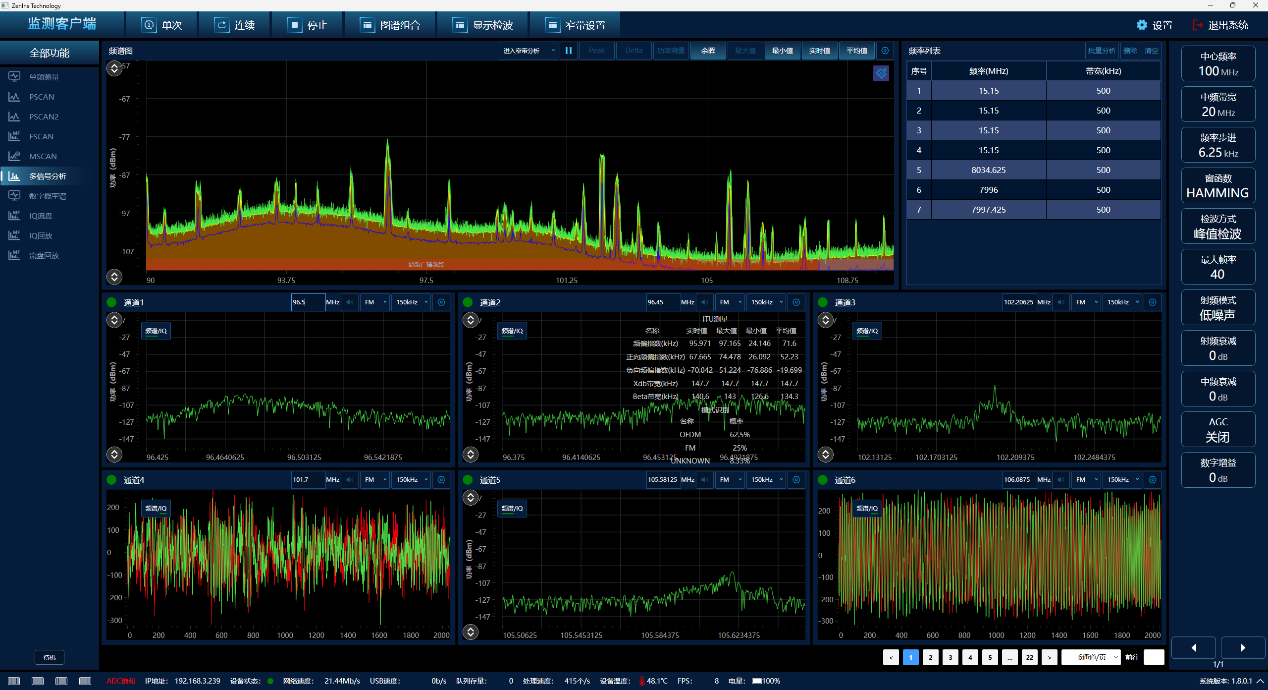Viewport: 1268px width, 690px height.
Task: Click the channel 4 frequency field showing 101.7
Action: pyautogui.click(x=308, y=480)
